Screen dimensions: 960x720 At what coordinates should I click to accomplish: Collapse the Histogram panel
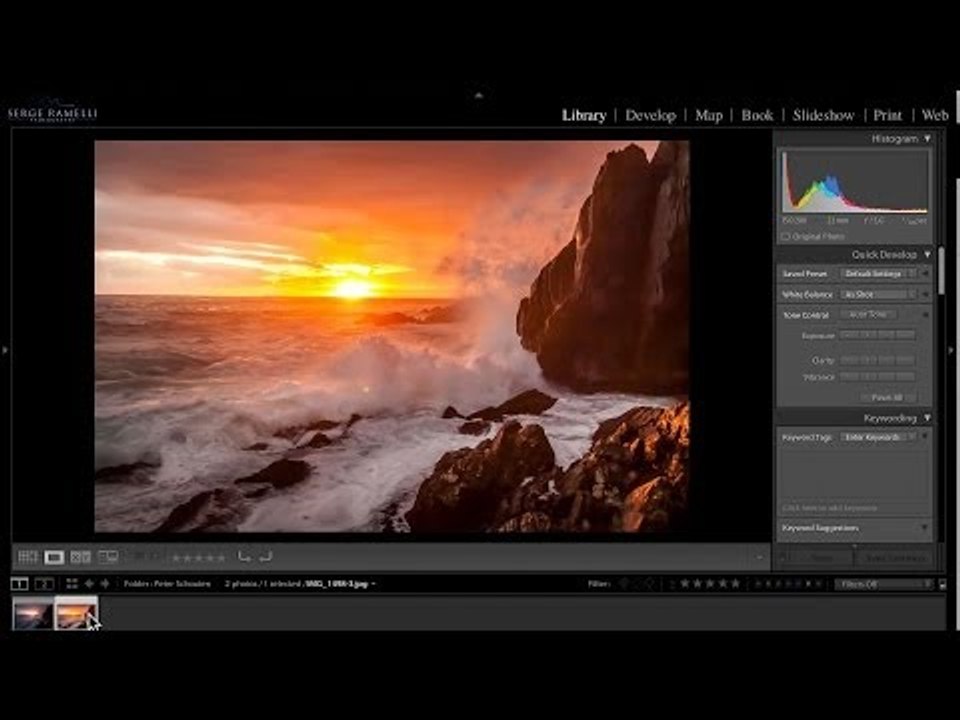tap(928, 139)
